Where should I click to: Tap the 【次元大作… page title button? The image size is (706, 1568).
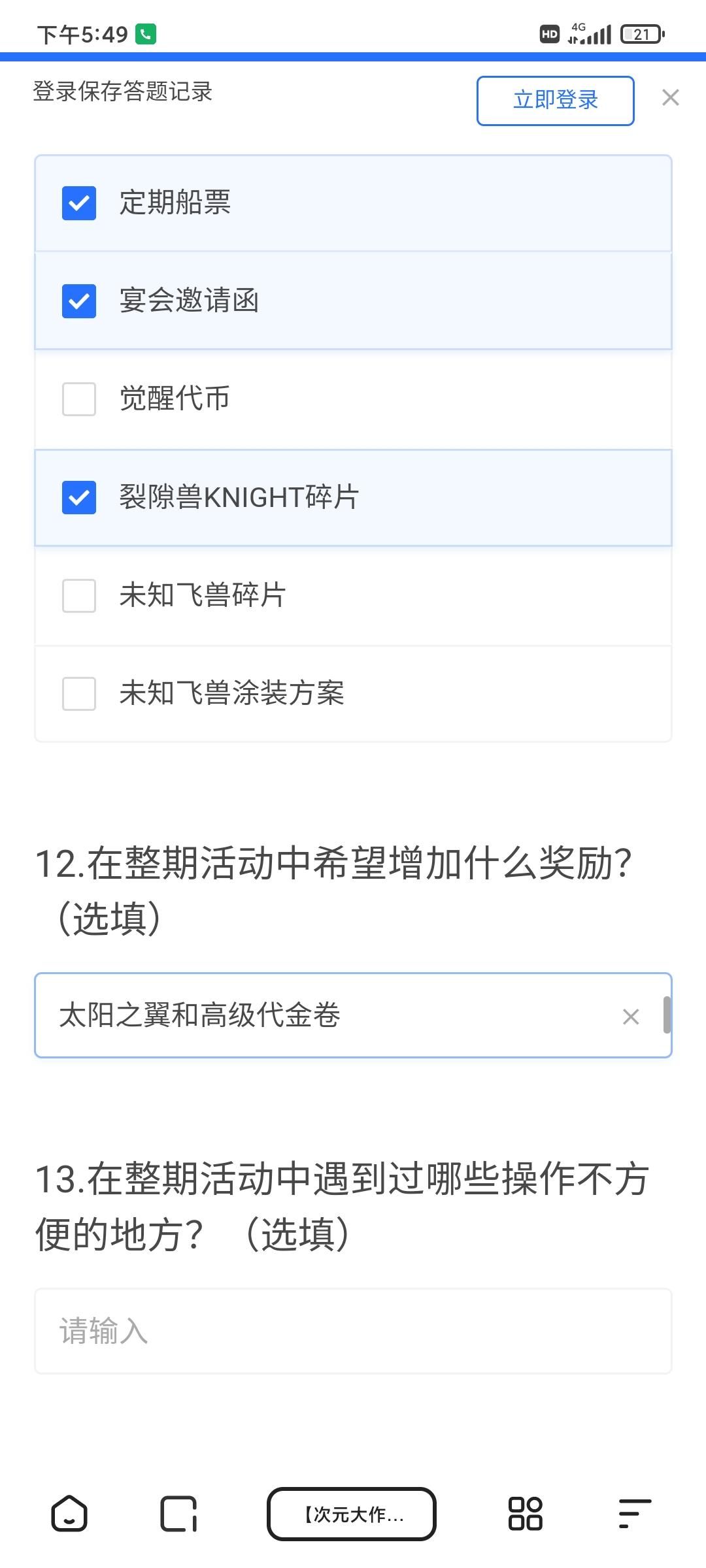click(x=352, y=1514)
